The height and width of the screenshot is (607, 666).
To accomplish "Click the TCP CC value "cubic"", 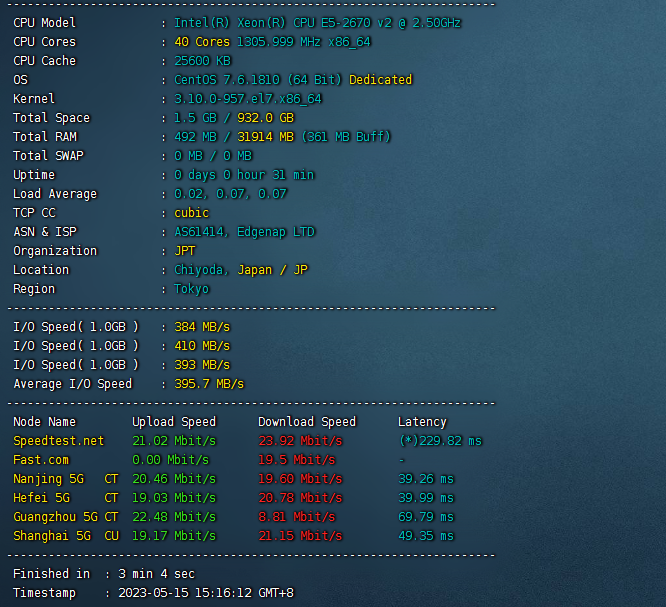I will pos(191,213).
